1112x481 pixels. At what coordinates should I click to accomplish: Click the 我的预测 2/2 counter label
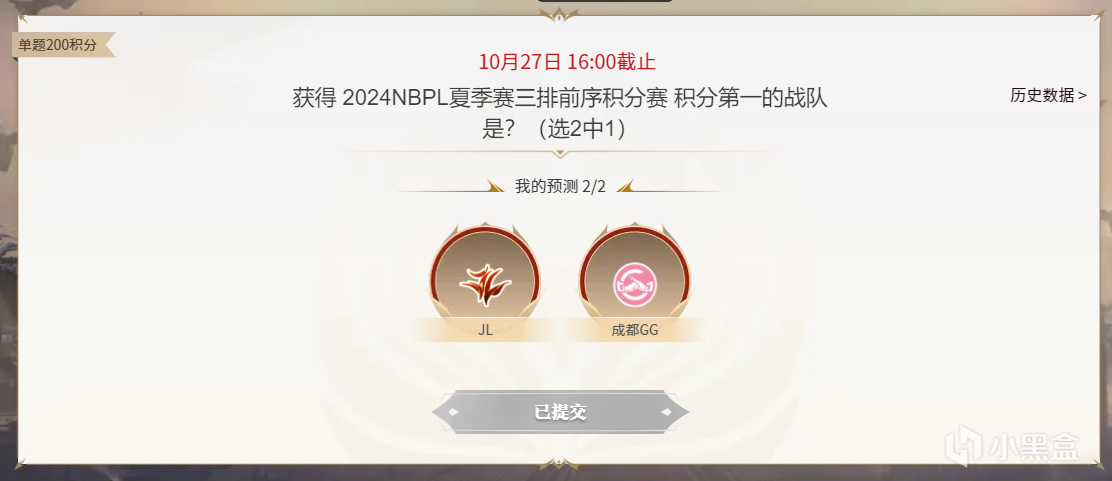560,187
